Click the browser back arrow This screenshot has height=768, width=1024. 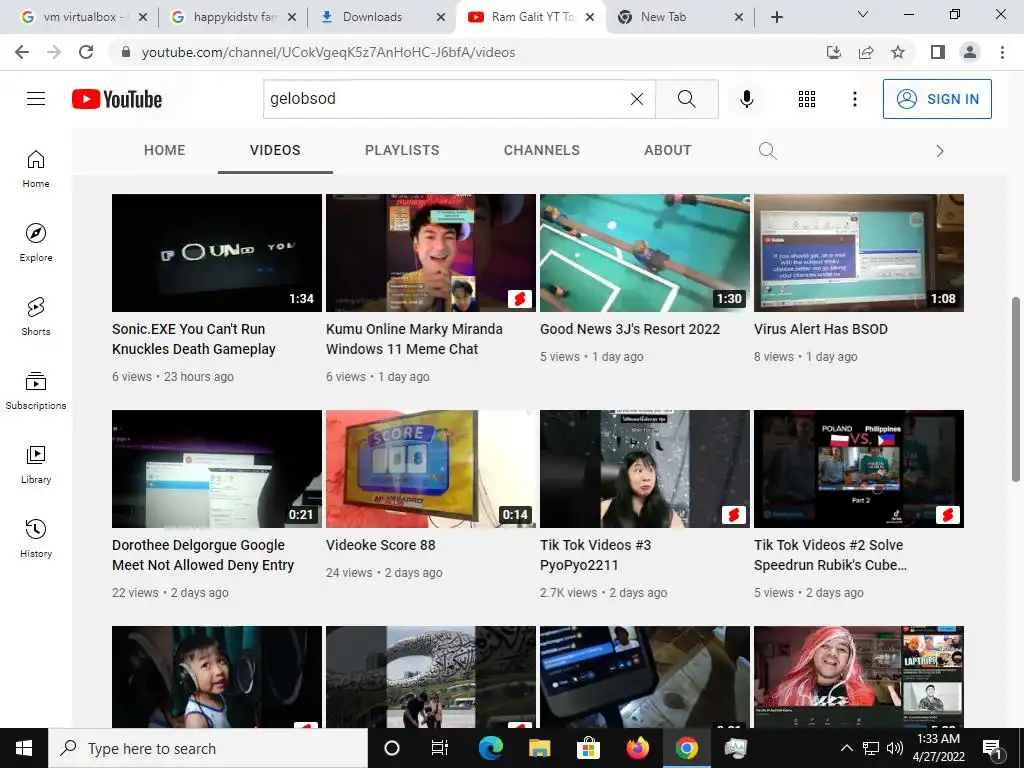(22, 52)
